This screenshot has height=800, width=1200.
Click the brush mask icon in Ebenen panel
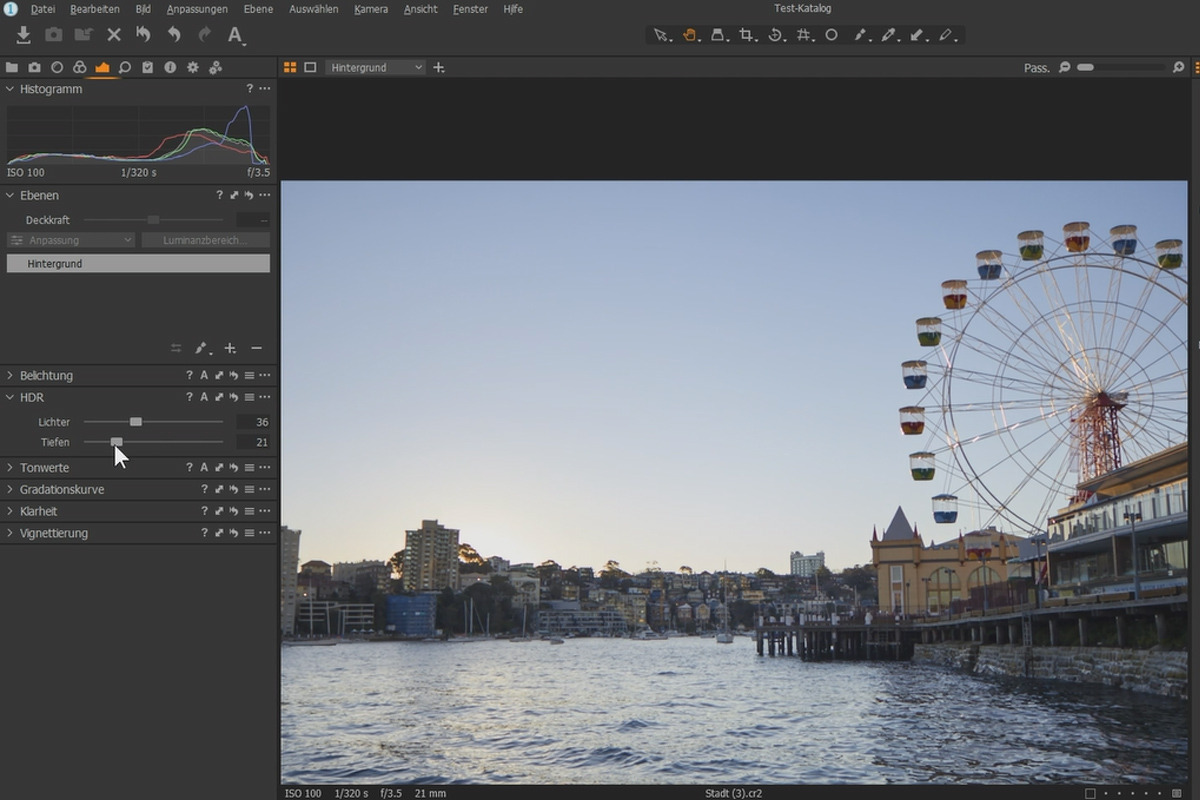click(x=202, y=348)
